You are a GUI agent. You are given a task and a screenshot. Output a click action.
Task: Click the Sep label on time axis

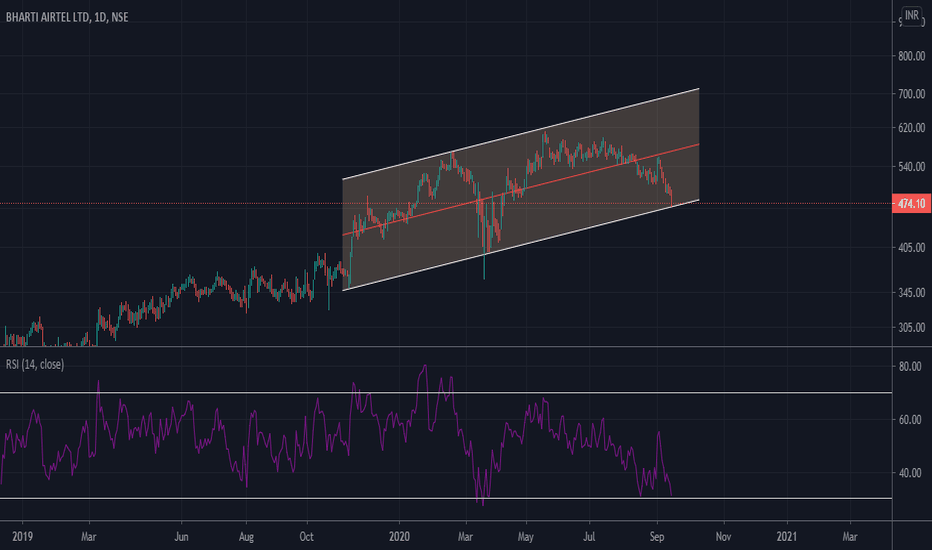pos(656,536)
